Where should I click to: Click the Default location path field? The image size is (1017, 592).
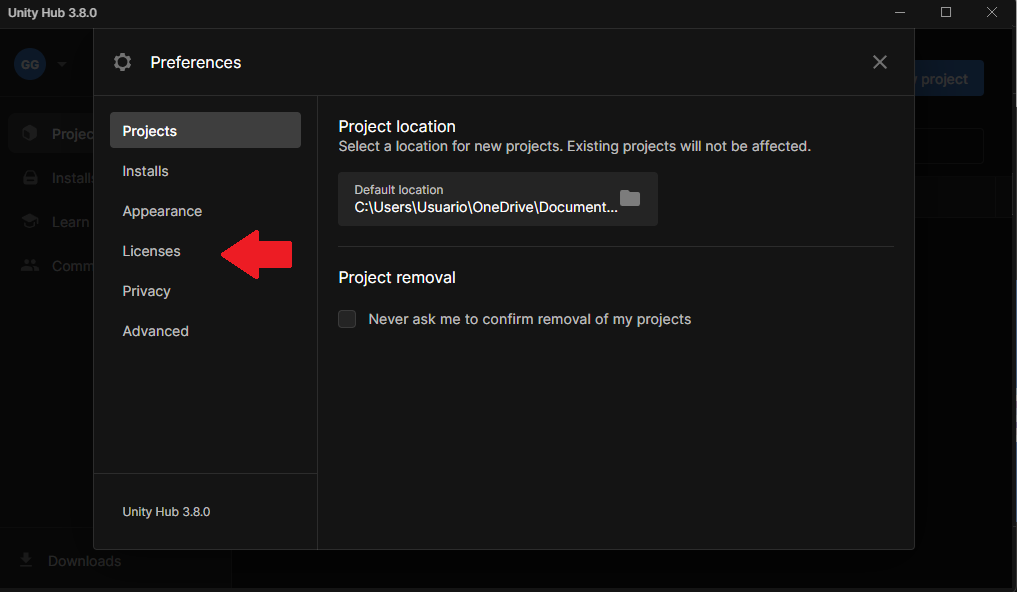(x=497, y=199)
